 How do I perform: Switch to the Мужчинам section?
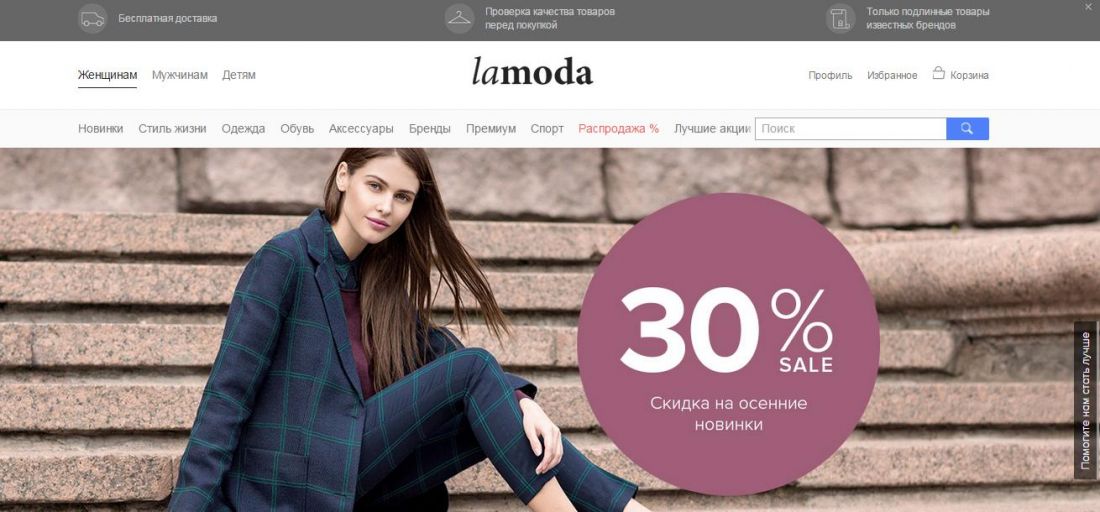[180, 75]
